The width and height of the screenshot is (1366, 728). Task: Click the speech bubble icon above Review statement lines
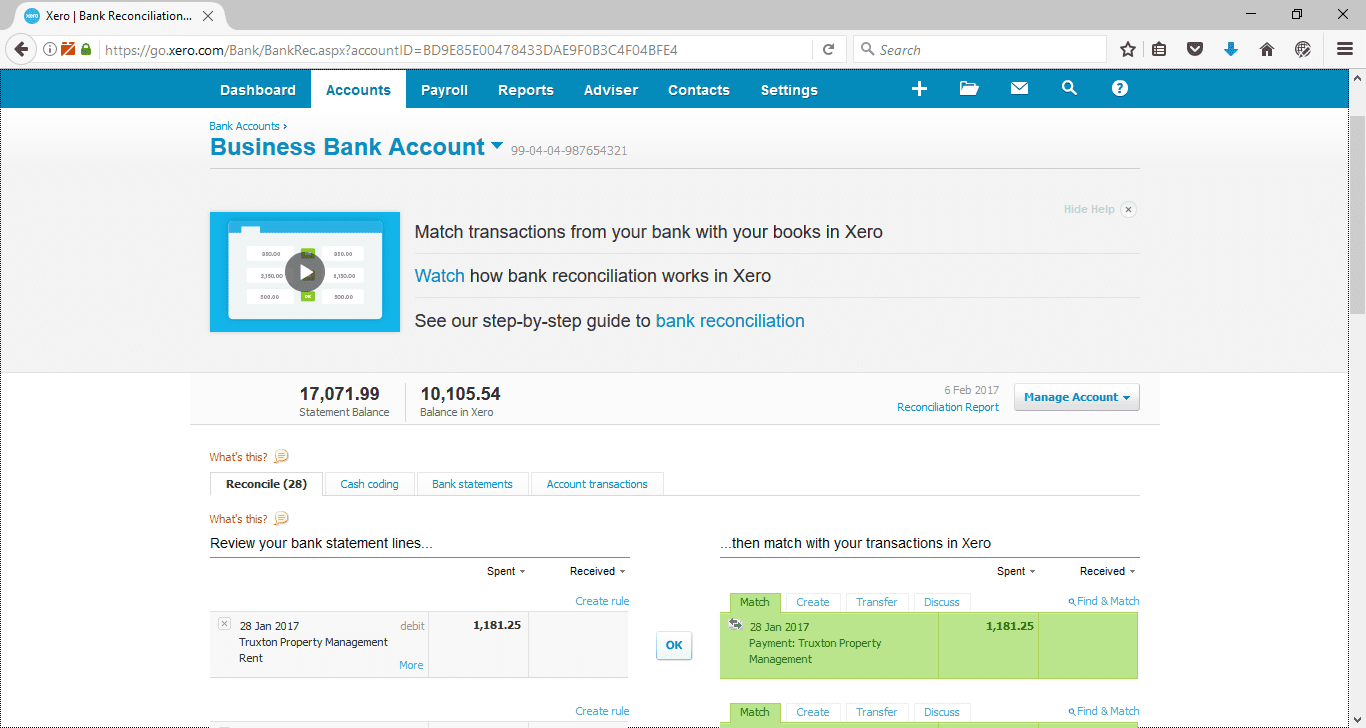click(x=281, y=518)
